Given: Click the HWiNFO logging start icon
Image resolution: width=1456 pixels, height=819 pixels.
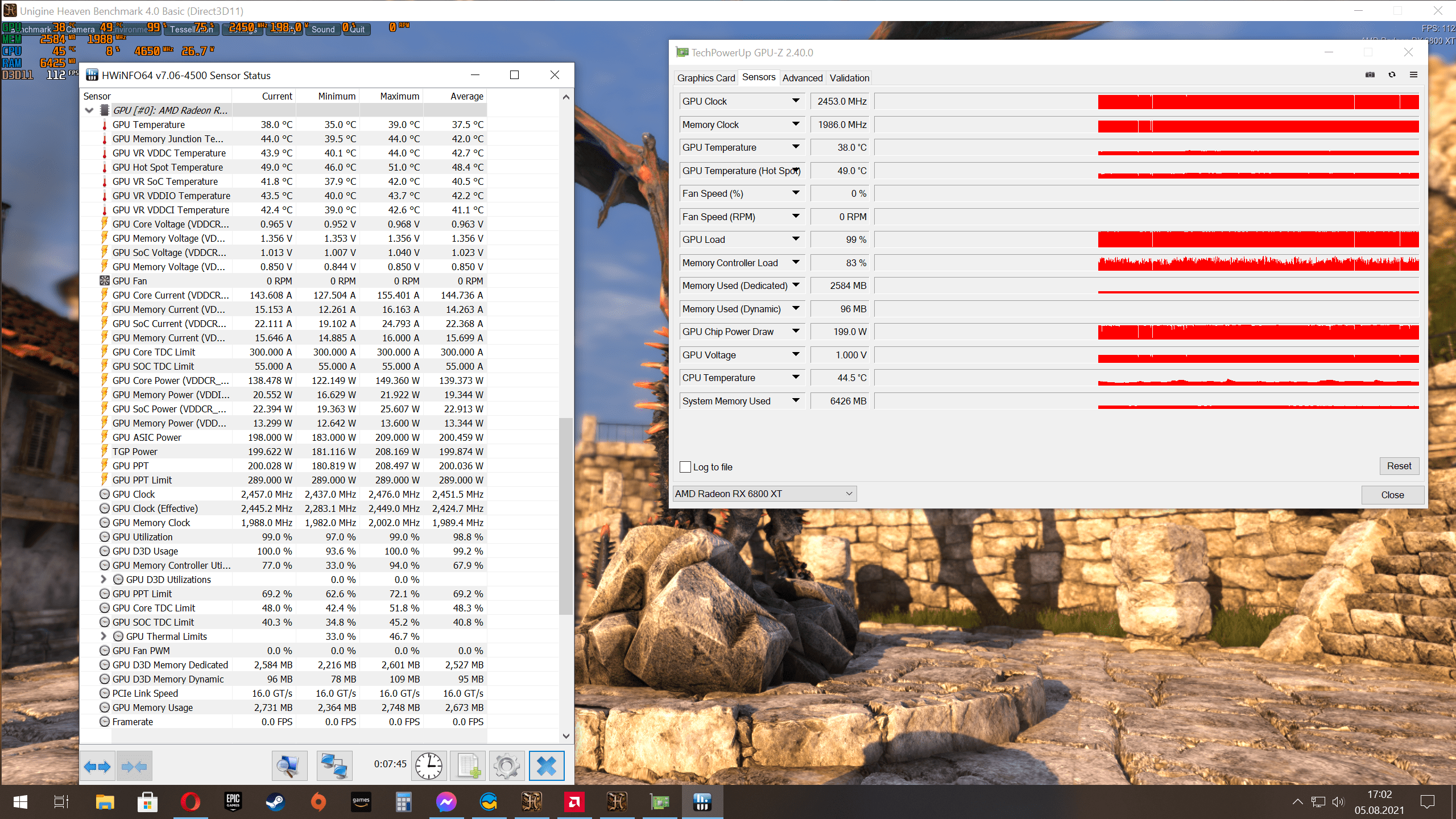Looking at the screenshot, I should [x=468, y=766].
